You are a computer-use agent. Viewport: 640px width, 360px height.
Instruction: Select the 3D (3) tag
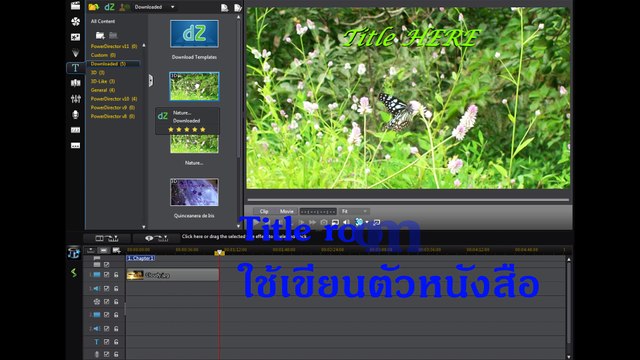[98, 73]
